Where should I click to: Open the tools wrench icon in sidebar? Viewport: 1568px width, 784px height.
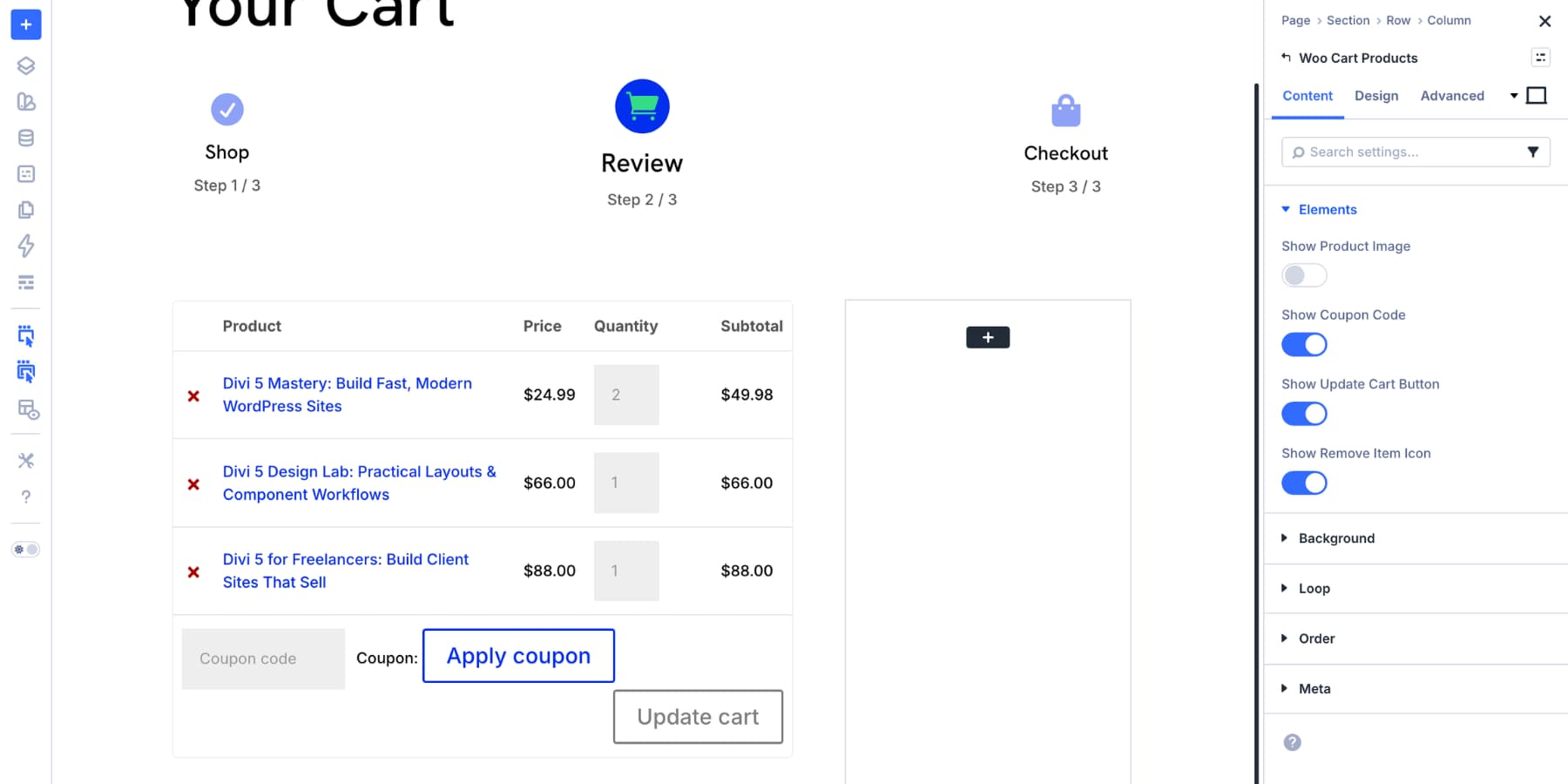click(x=26, y=461)
